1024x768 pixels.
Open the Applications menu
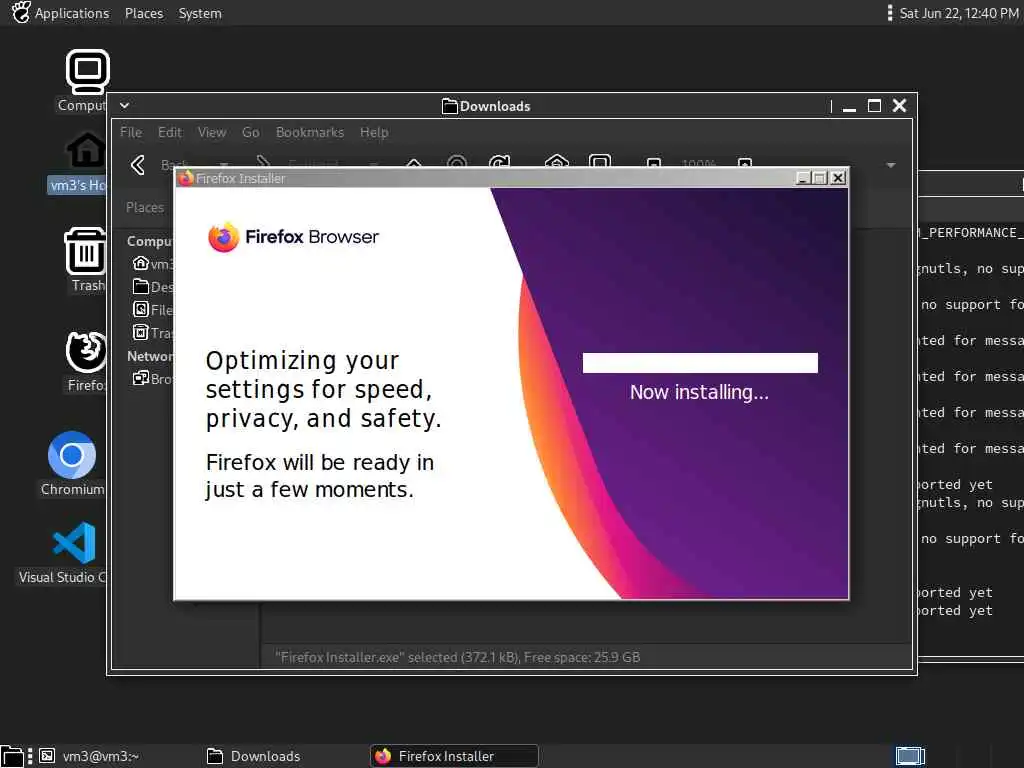pos(72,13)
